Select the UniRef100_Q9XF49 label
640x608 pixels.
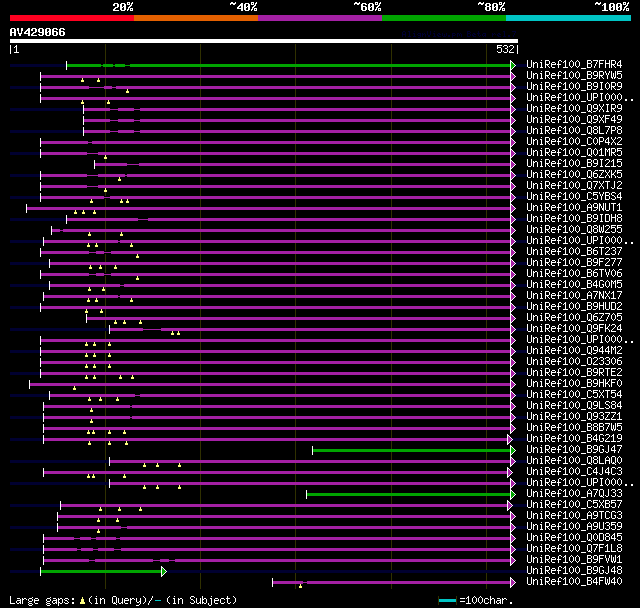[574, 120]
